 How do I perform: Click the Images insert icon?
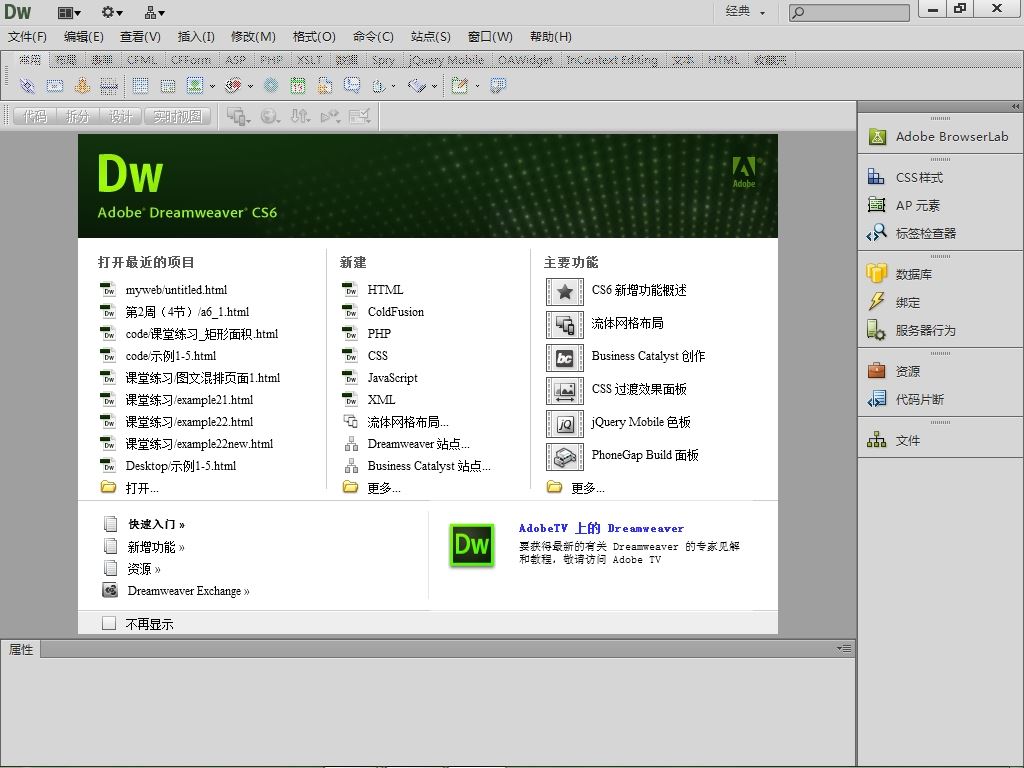coord(195,86)
